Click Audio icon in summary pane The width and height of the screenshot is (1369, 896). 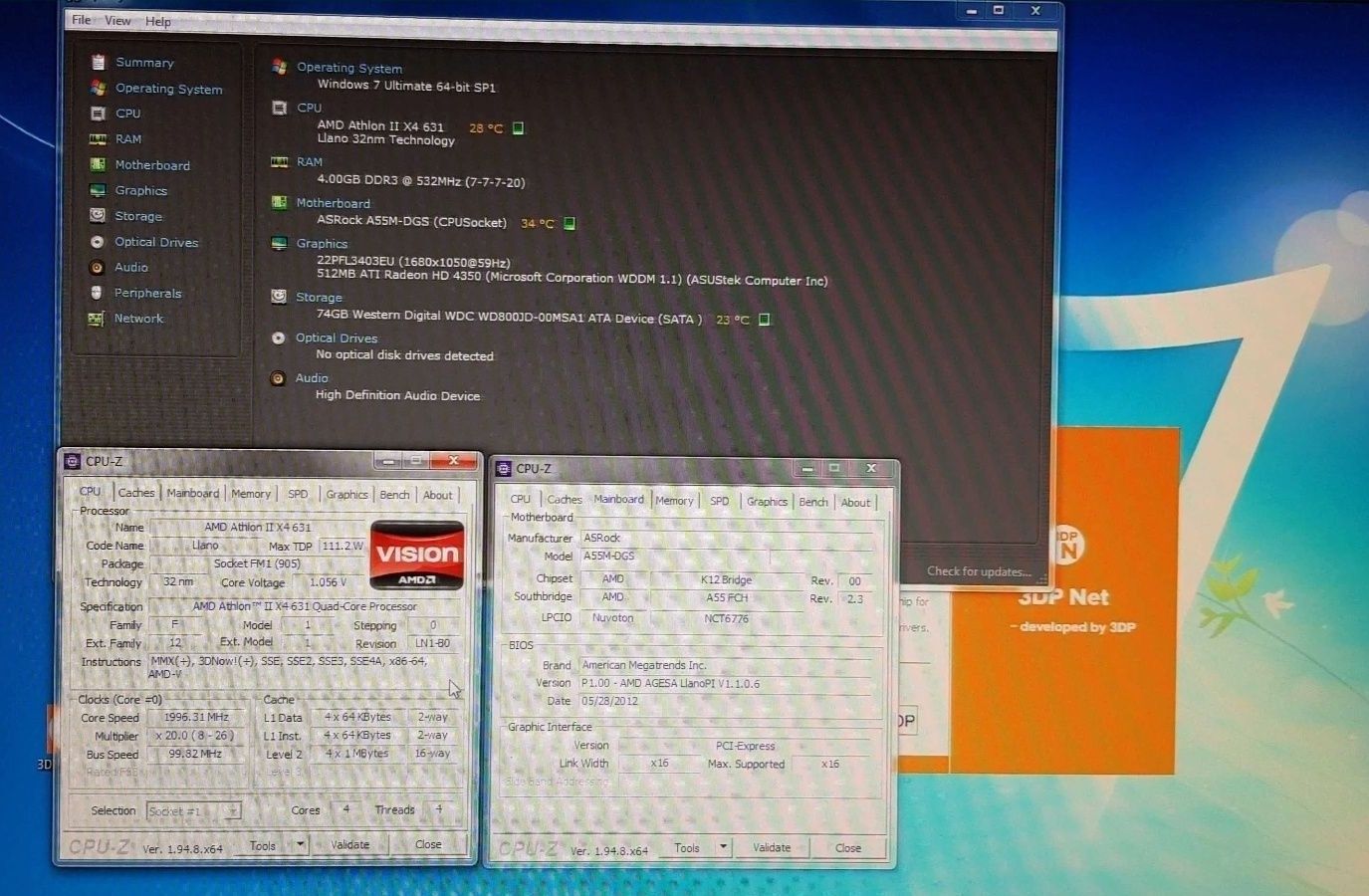tap(278, 378)
